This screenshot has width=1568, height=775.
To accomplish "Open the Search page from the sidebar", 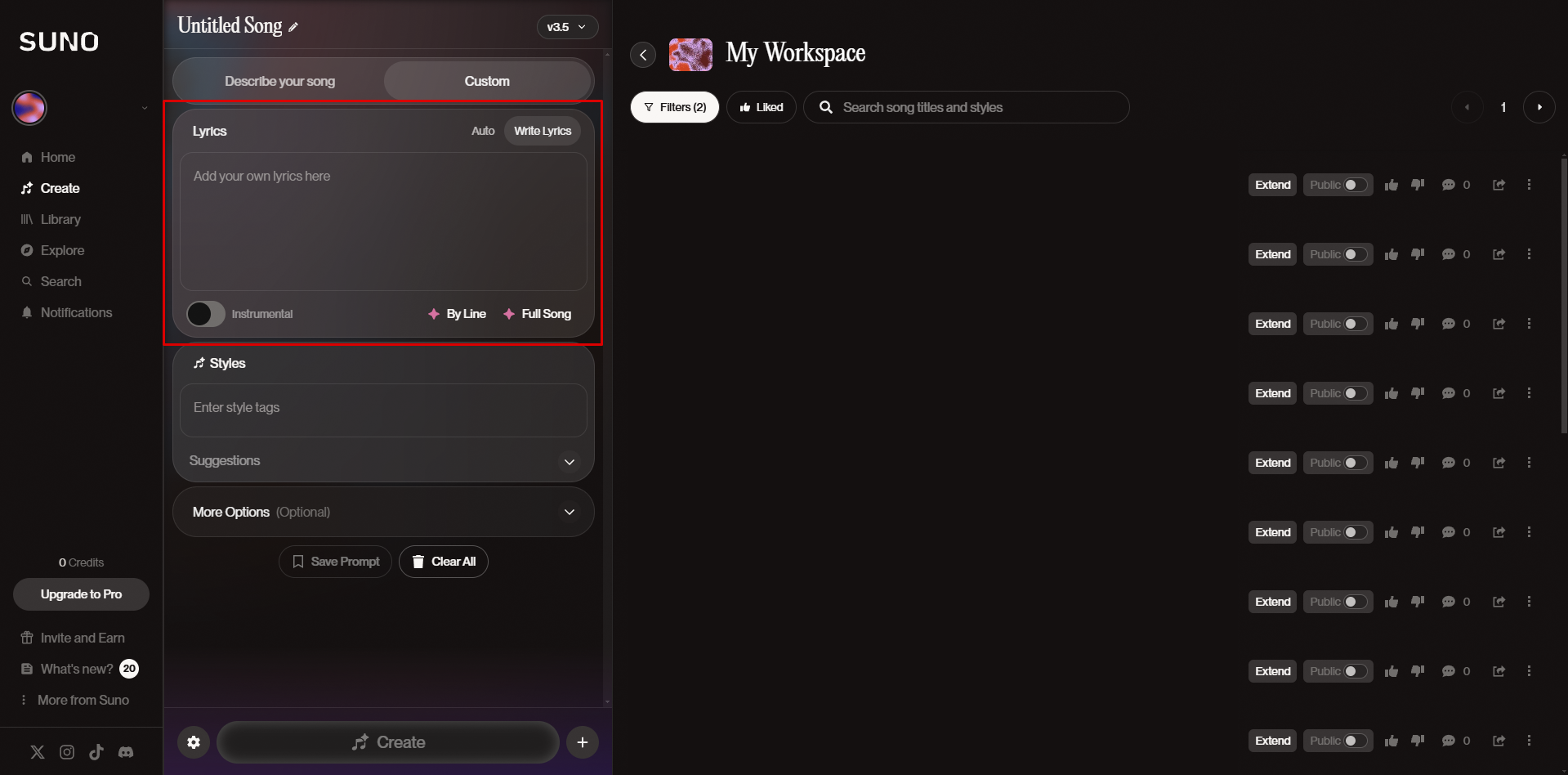I will tap(60, 281).
